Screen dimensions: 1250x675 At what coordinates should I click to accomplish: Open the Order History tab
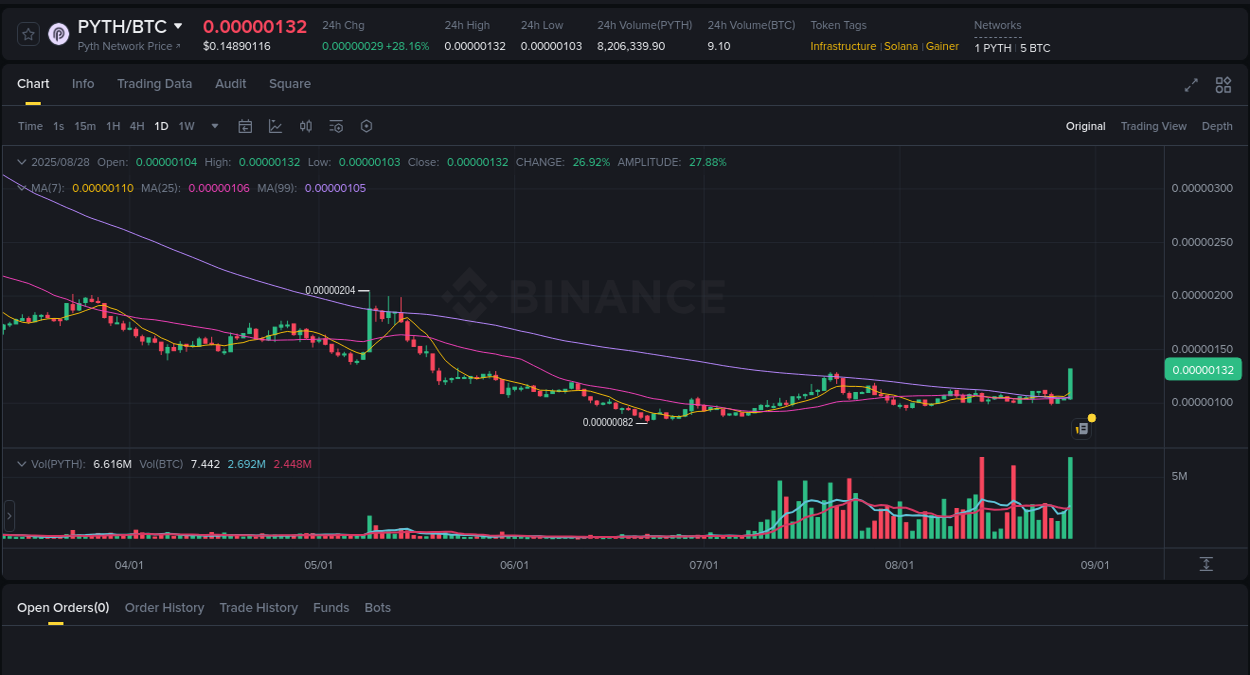pos(164,607)
